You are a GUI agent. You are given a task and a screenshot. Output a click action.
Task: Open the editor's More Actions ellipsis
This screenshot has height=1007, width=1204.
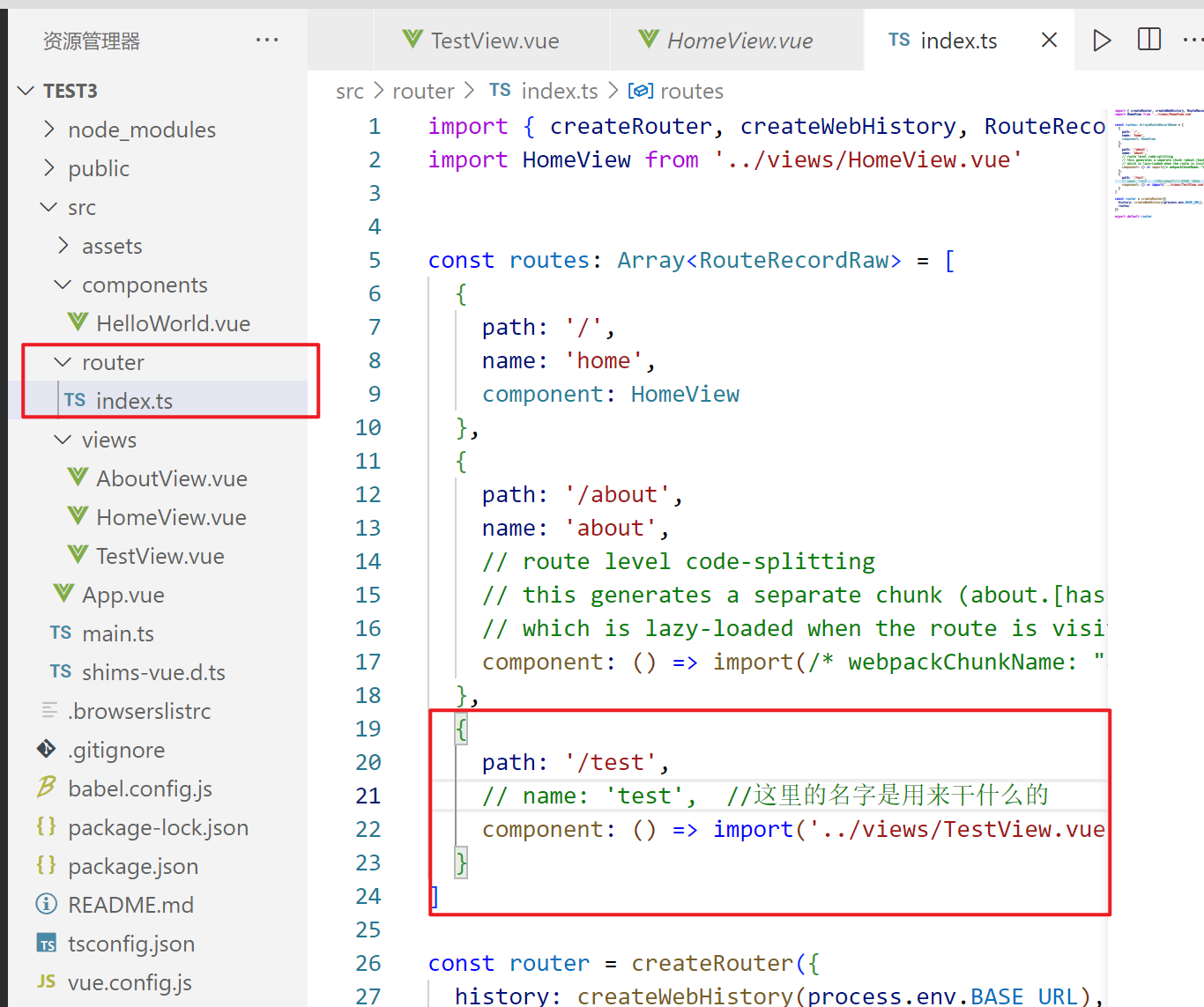tap(1192, 40)
